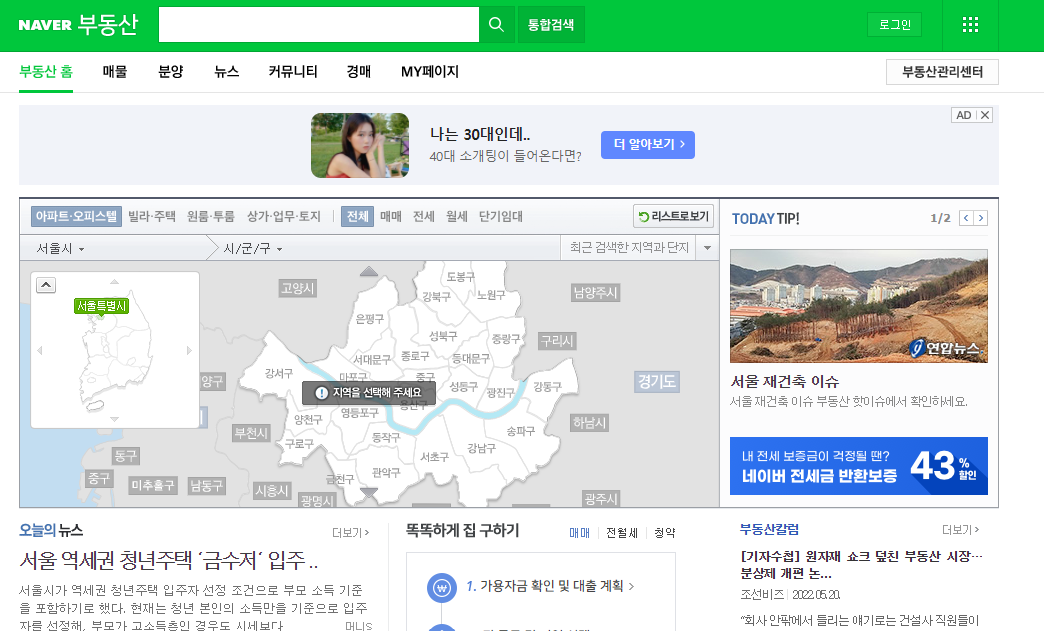Click the search magnifier icon

tap(496, 25)
